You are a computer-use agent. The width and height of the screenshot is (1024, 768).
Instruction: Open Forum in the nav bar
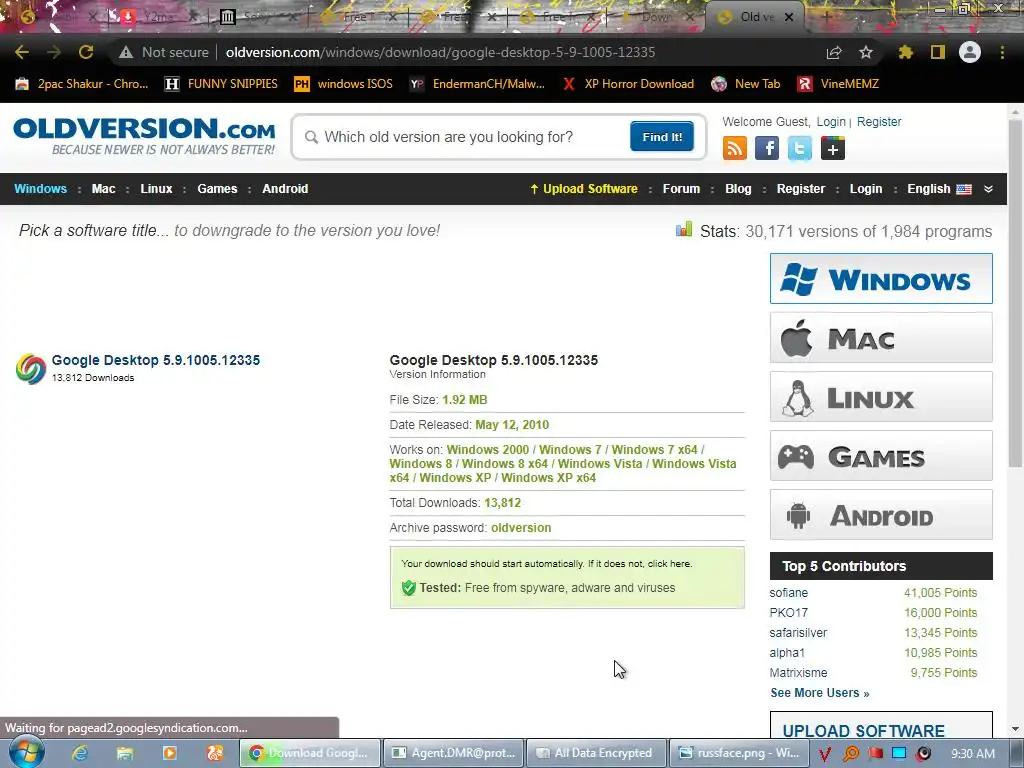tap(681, 189)
